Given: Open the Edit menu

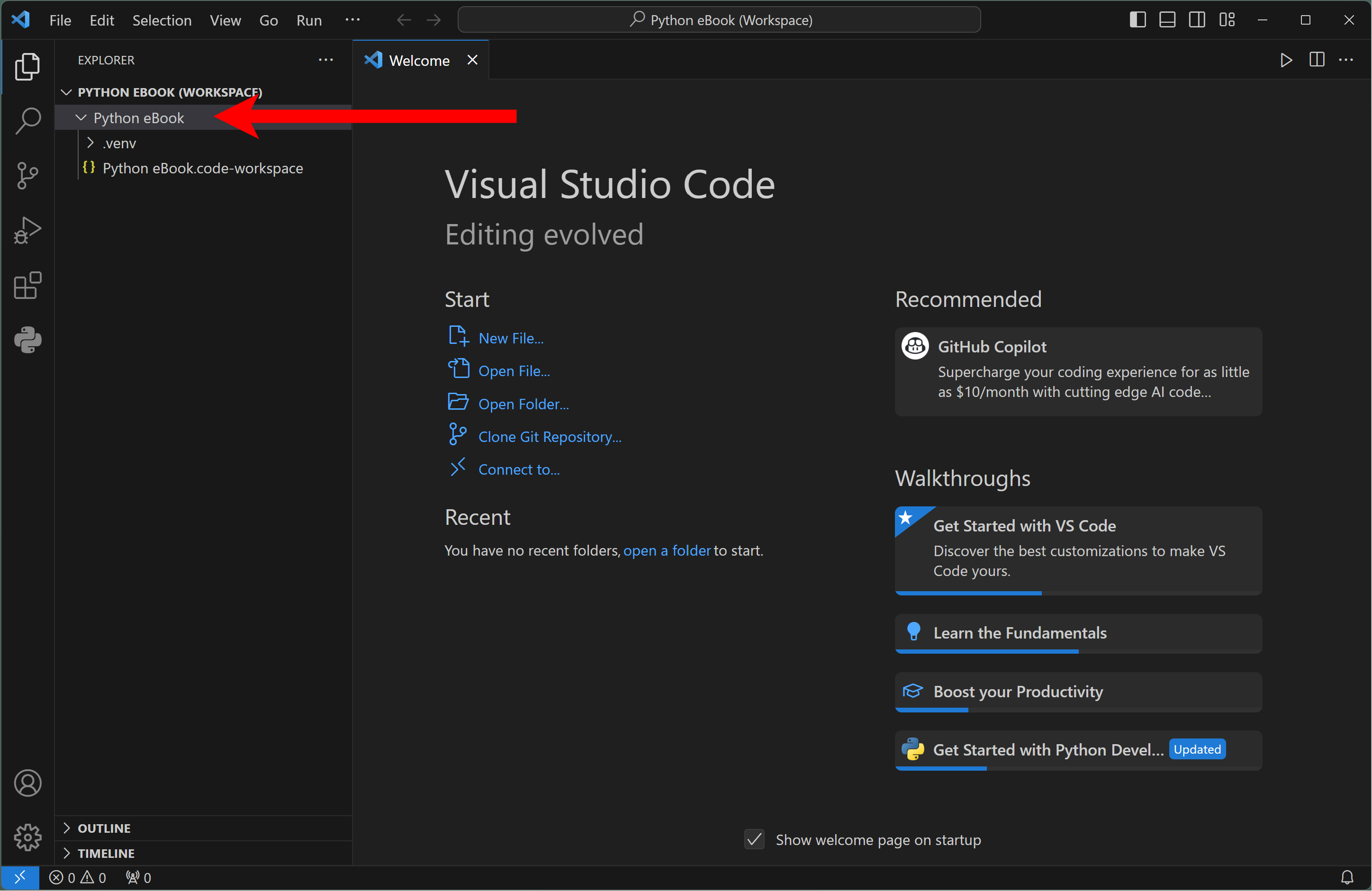Looking at the screenshot, I should click(x=101, y=20).
